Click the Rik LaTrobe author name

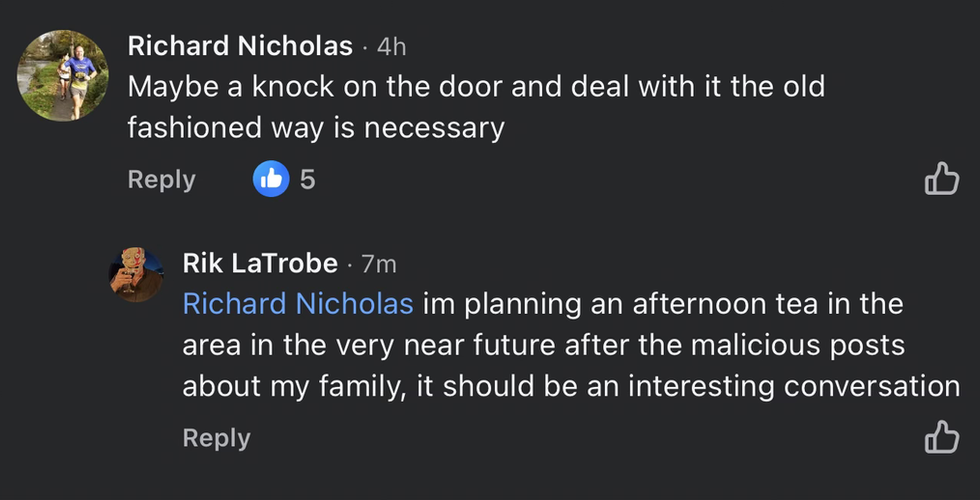[260, 263]
